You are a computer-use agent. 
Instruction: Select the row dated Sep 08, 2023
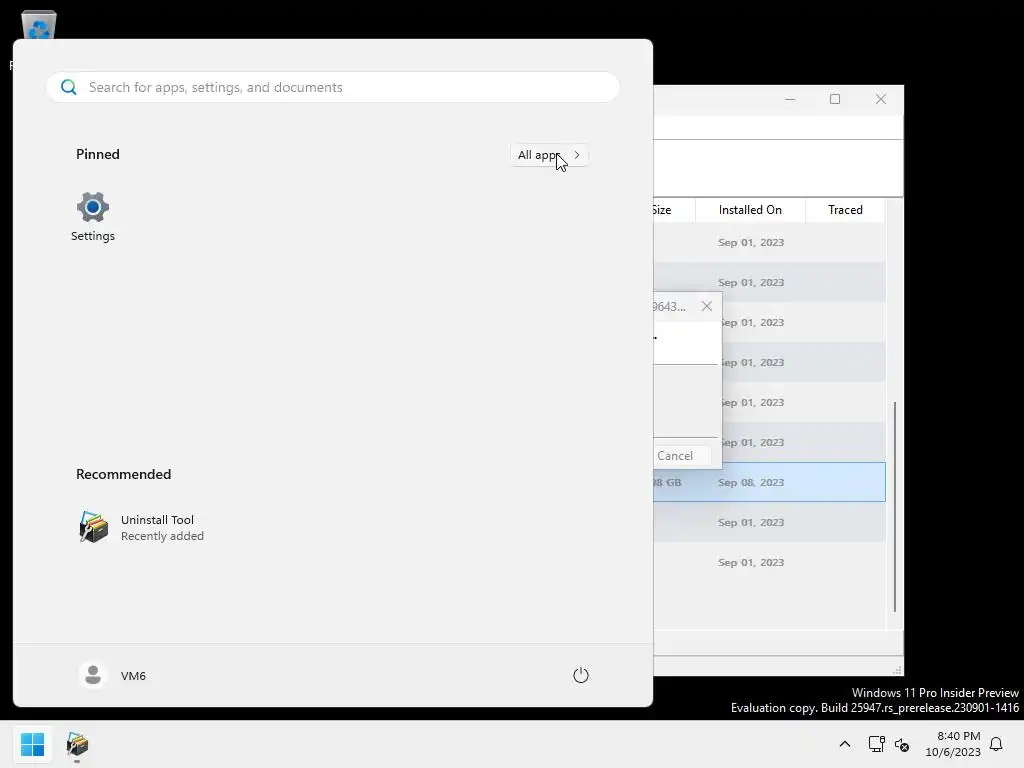(769, 482)
